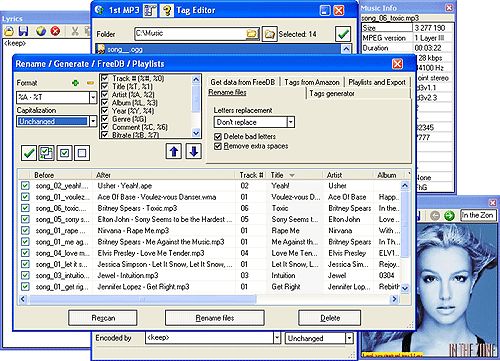
Task: Open Capitalization dropdown set to Unchanged
Action: point(93,121)
